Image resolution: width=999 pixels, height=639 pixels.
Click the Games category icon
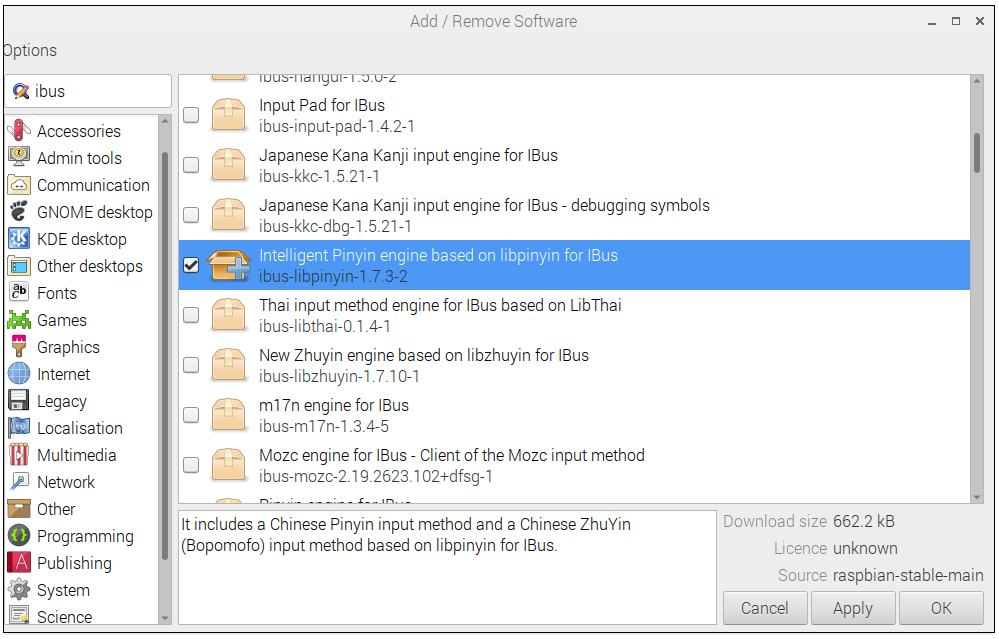[19, 319]
